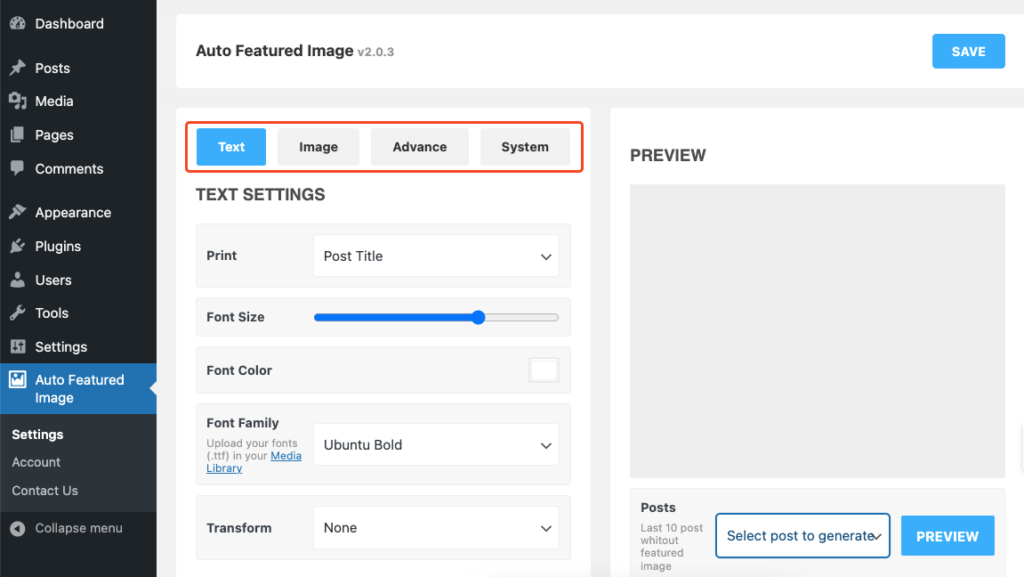
Task: Click the Comments bubble icon
Action: (18, 168)
